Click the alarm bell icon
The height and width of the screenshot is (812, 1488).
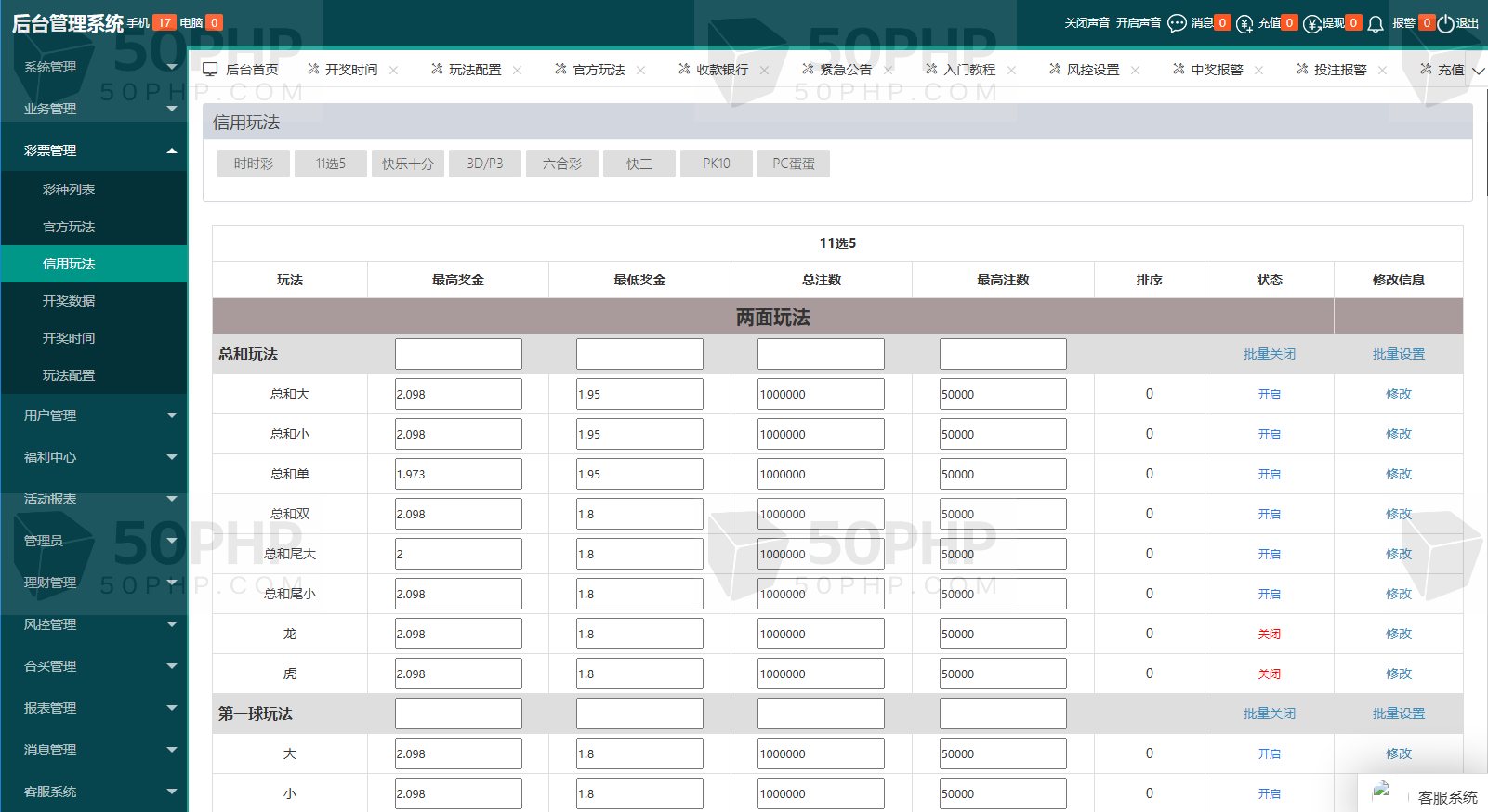pyautogui.click(x=1376, y=23)
